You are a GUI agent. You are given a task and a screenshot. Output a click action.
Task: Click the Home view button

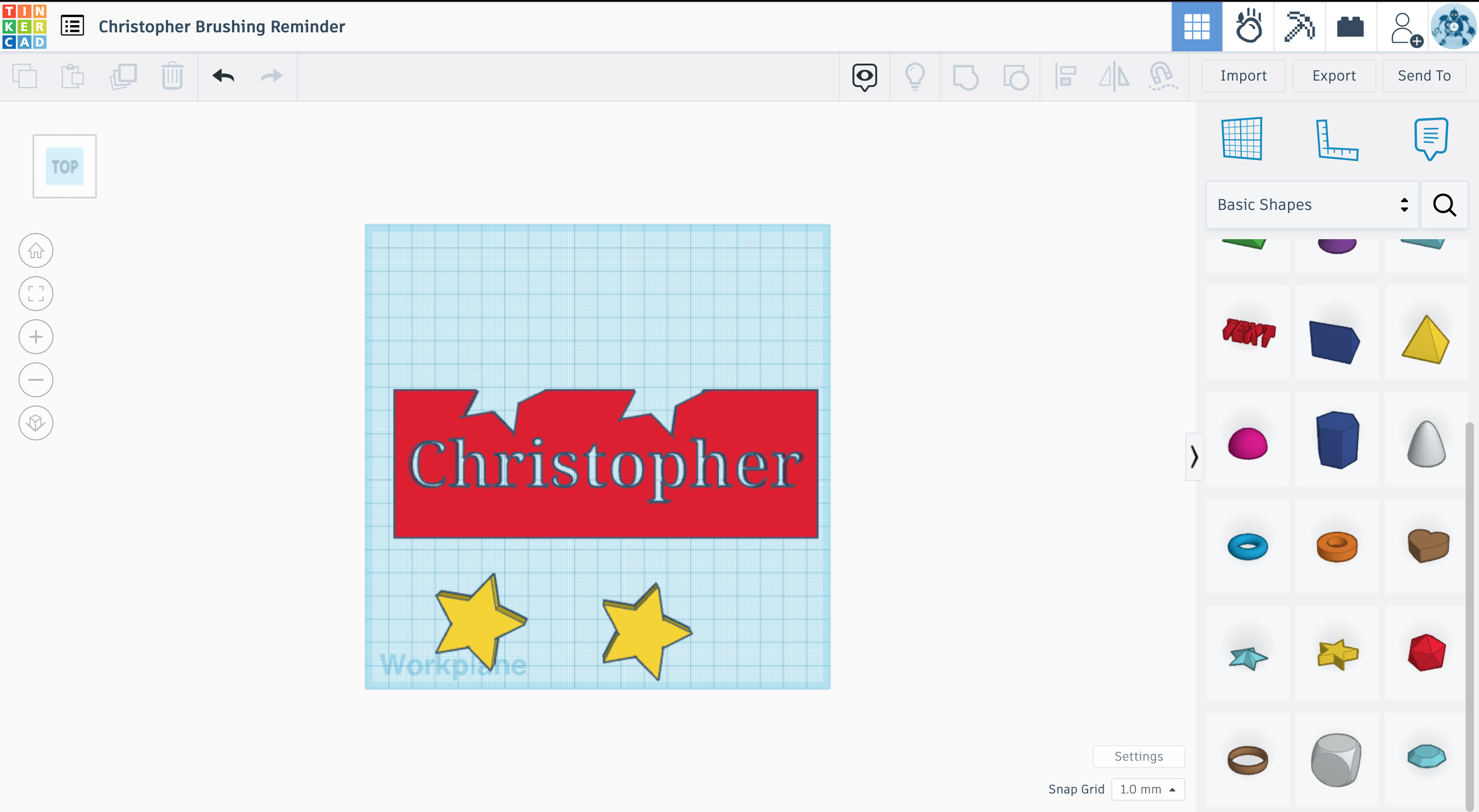click(x=35, y=251)
